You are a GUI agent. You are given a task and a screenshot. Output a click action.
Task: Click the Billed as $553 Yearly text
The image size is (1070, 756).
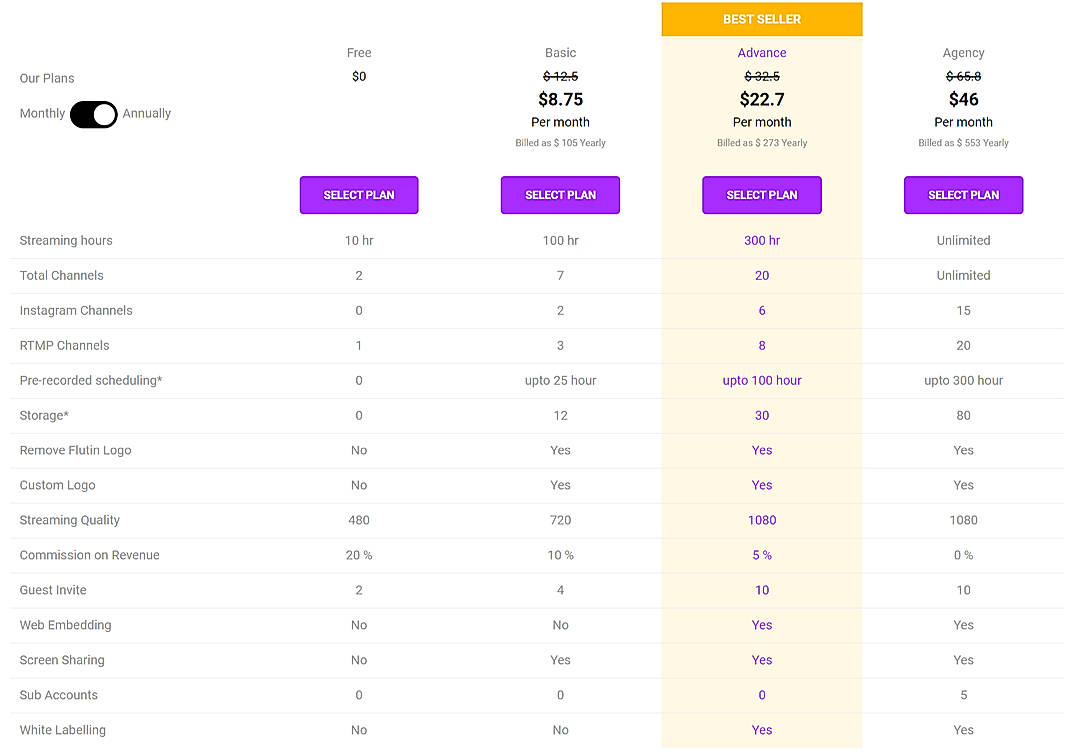[x=963, y=142]
